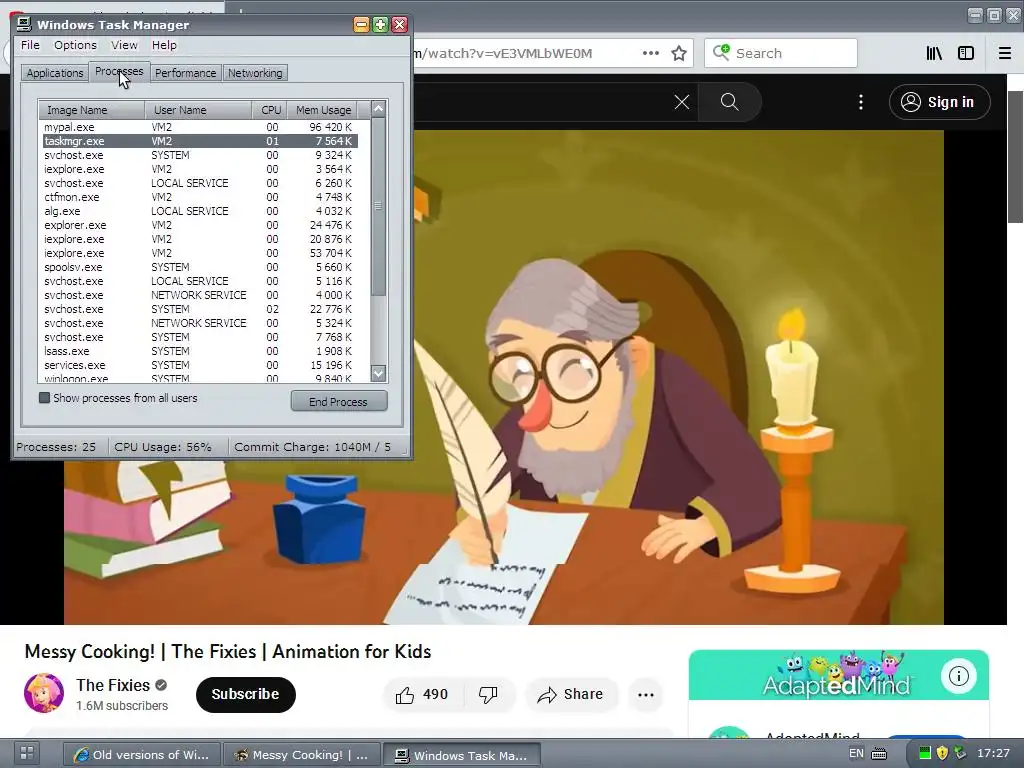Select the lsass.exe process row

click(200, 351)
